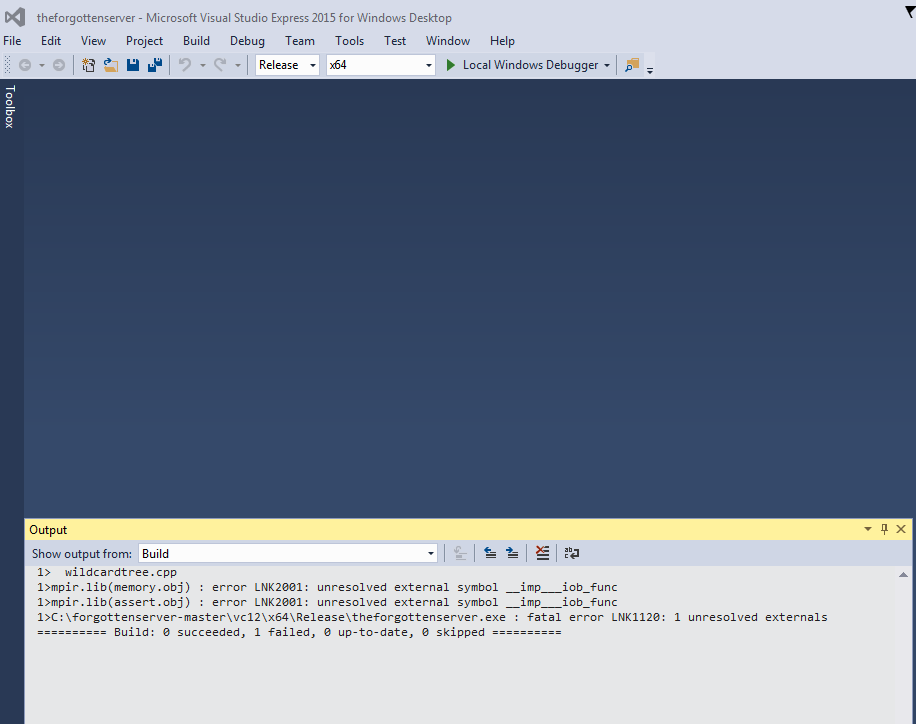Open the Team menu
The image size is (916, 724).
[x=300, y=41]
